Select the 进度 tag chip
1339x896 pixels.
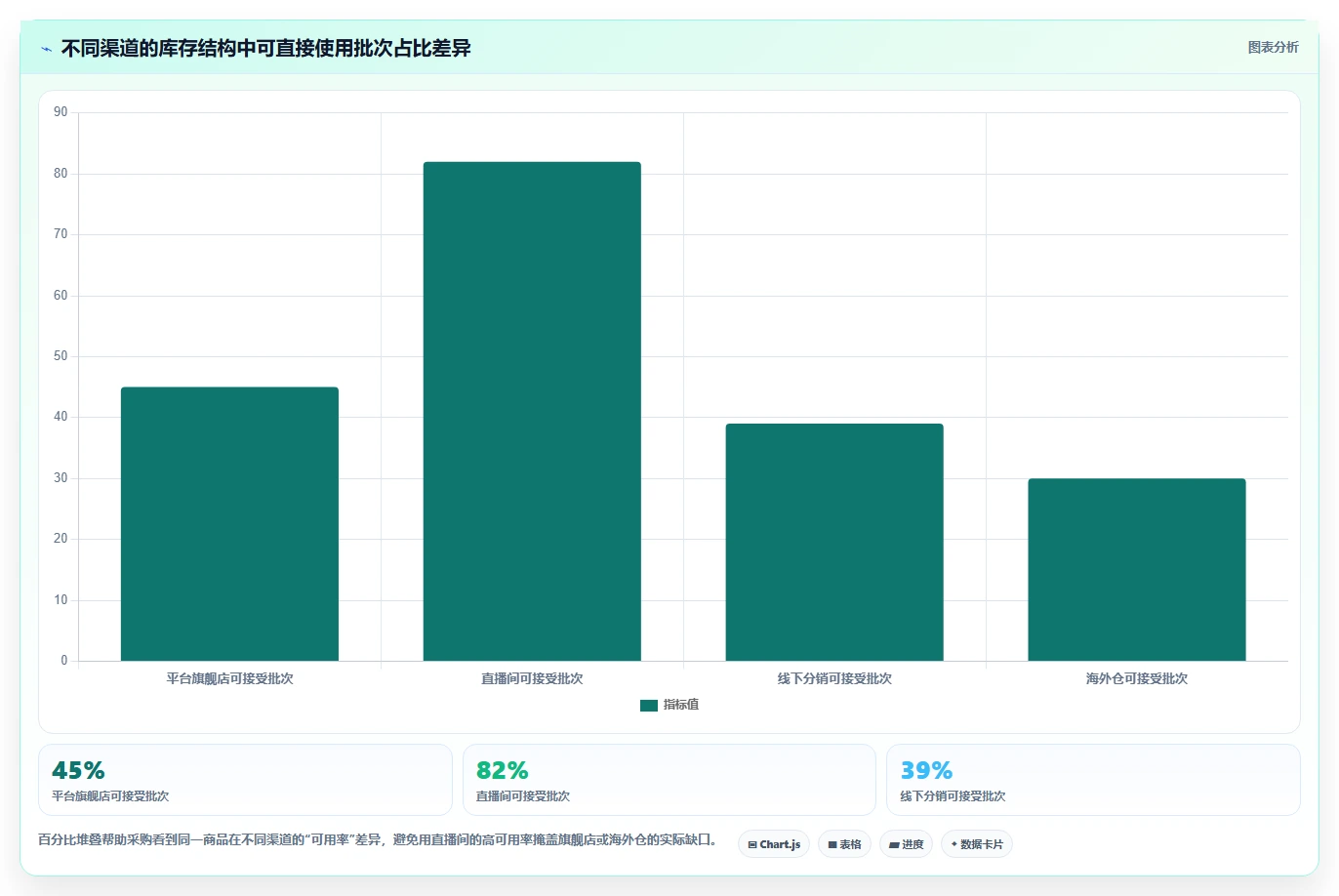907,844
